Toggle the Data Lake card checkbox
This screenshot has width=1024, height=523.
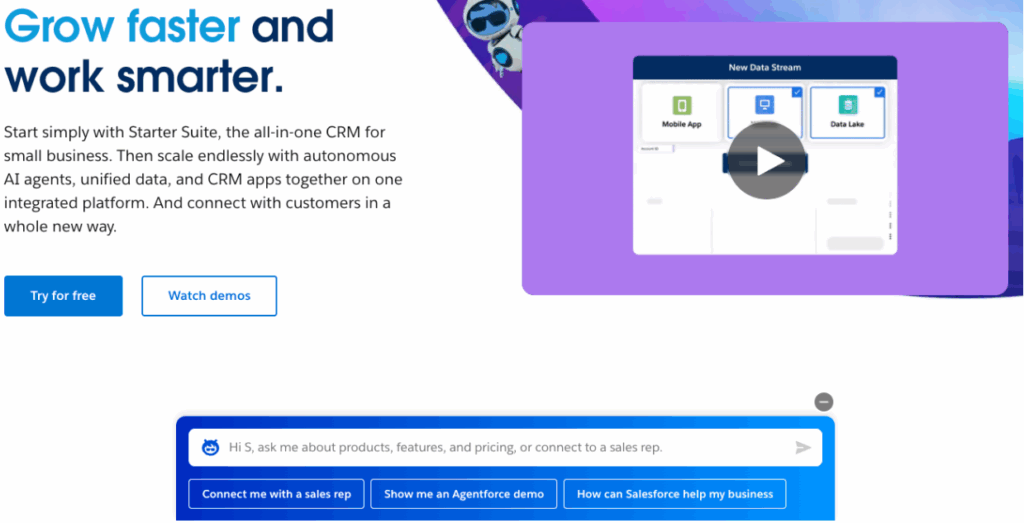pos(879,92)
